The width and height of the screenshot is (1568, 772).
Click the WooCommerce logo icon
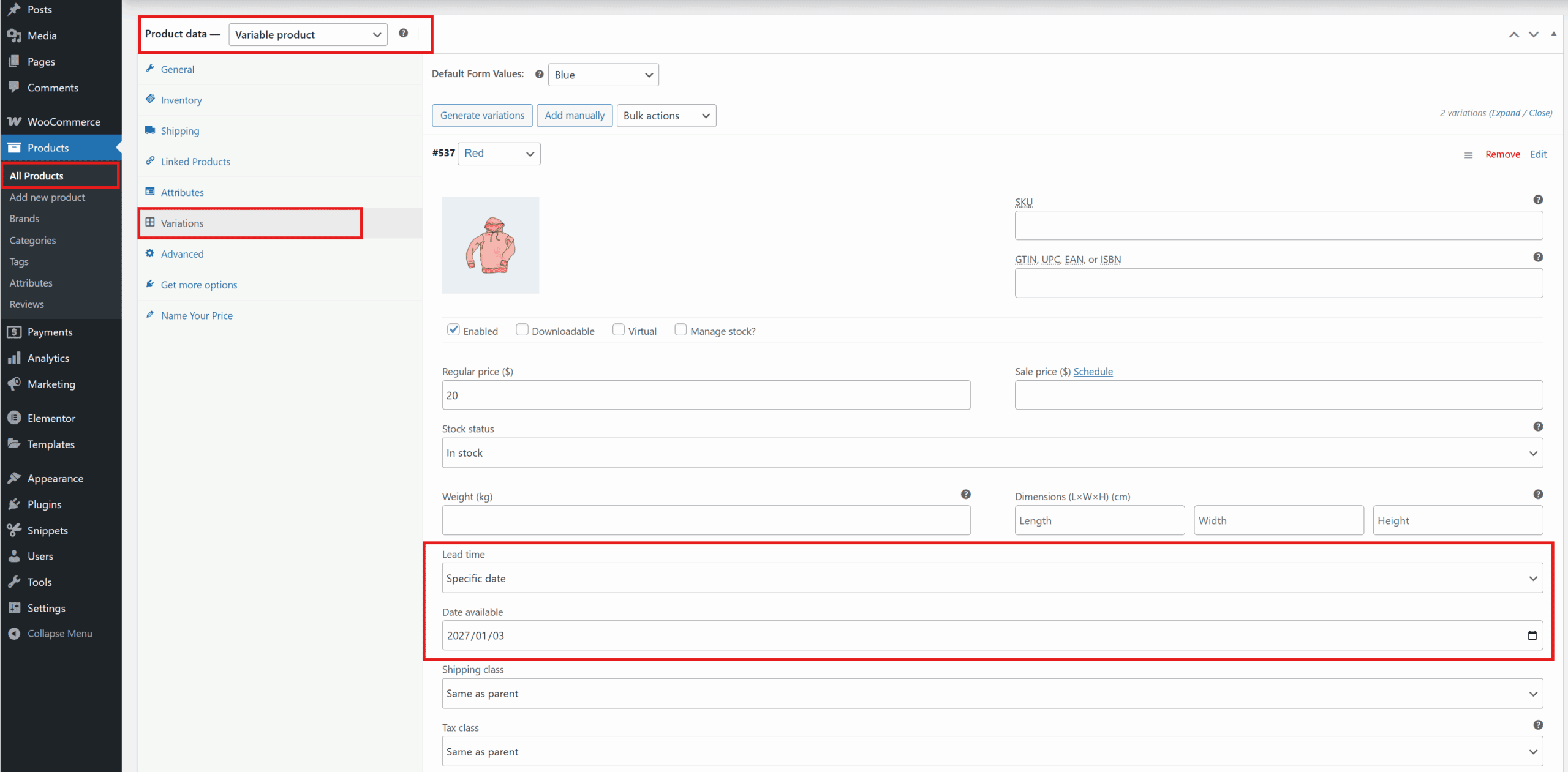tap(14, 121)
